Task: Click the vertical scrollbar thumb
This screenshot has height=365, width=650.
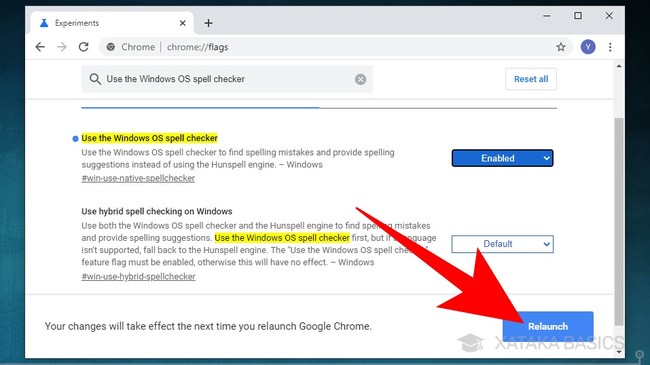Action: point(619,222)
